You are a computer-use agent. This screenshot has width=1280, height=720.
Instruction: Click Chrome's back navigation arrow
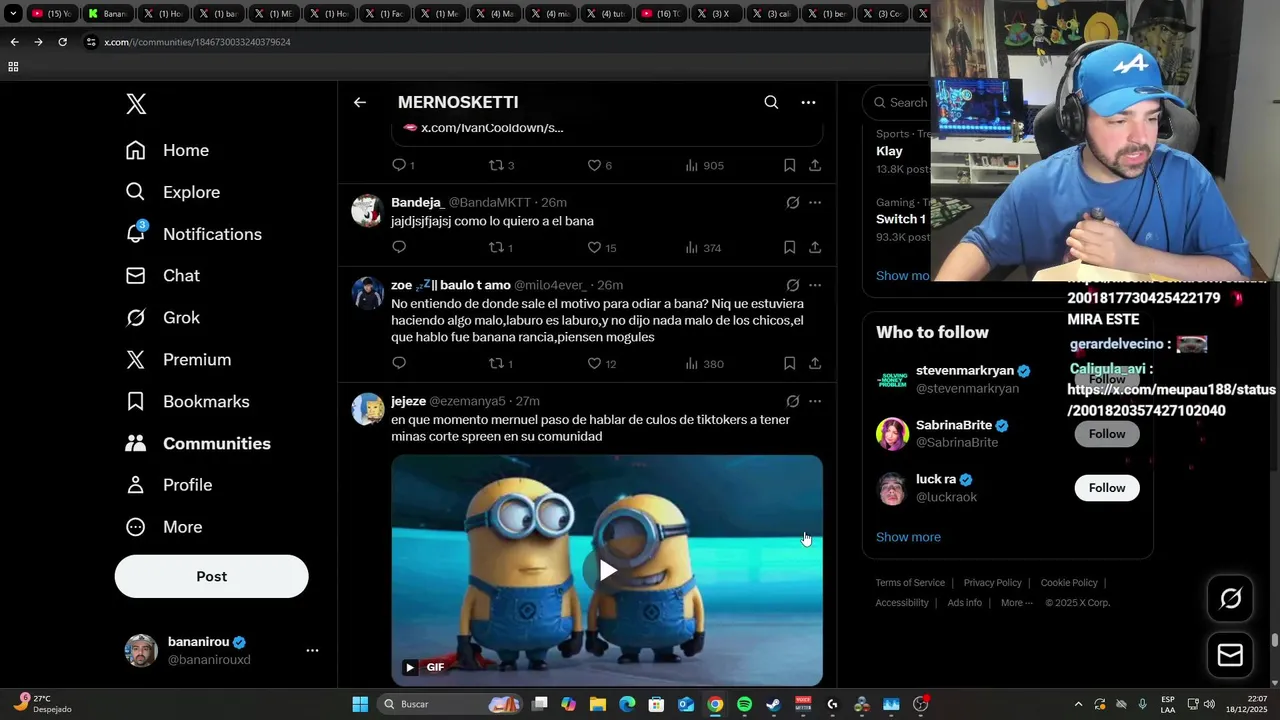[x=14, y=42]
